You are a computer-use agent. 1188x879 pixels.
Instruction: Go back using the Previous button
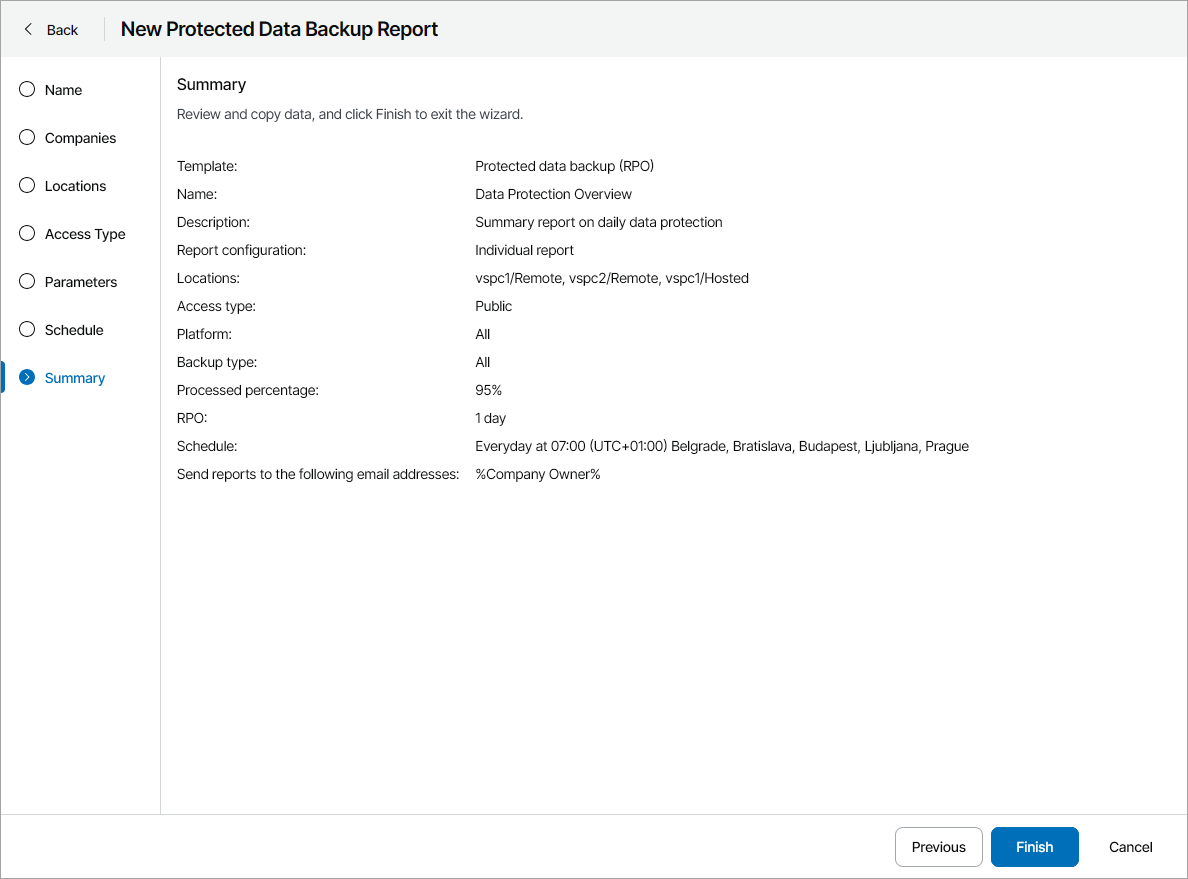click(x=938, y=847)
